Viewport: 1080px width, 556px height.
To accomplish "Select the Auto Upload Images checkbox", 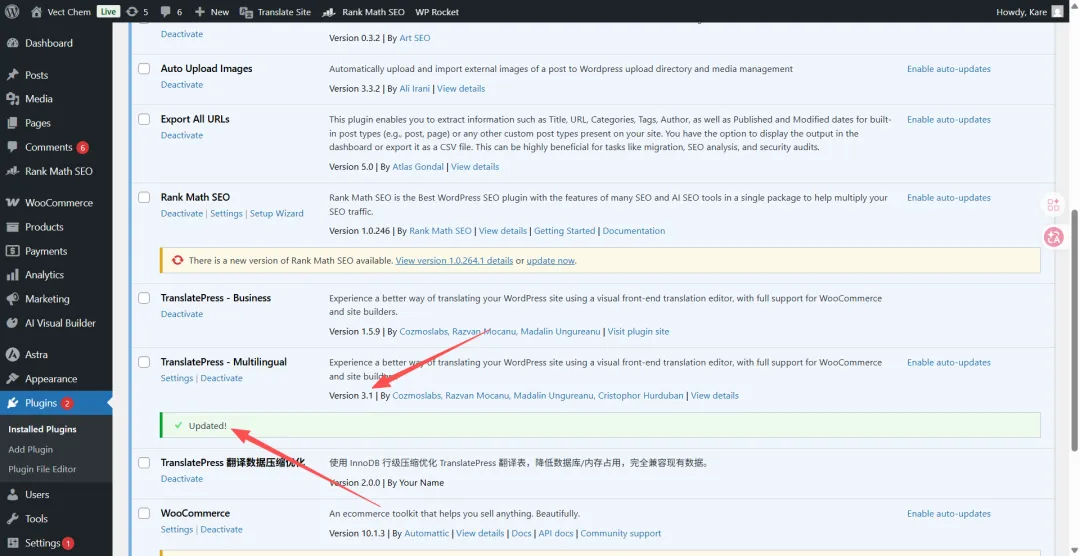I will tap(144, 68).
